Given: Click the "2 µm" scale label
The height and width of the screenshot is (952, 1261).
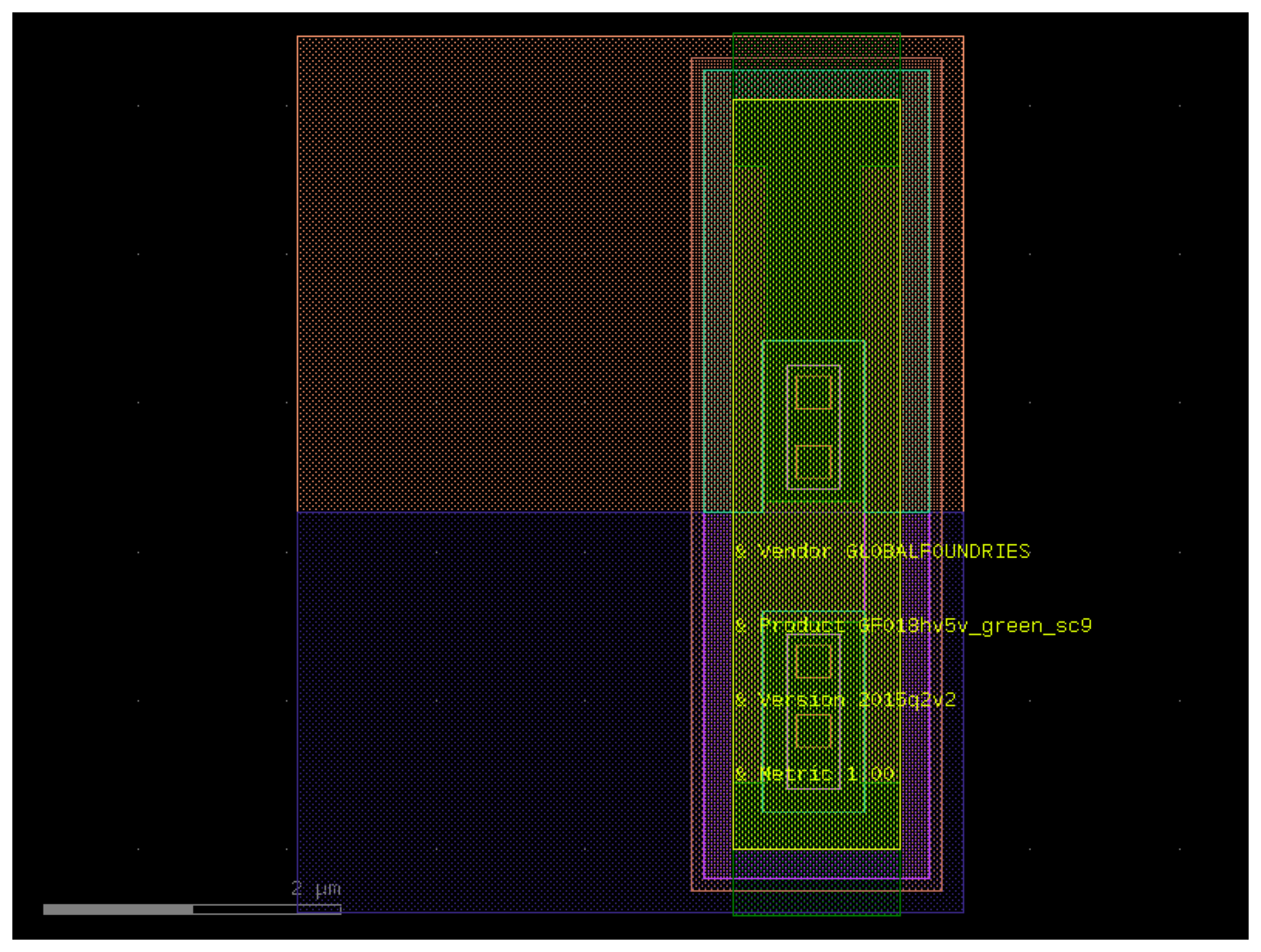Looking at the screenshot, I should point(316,889).
